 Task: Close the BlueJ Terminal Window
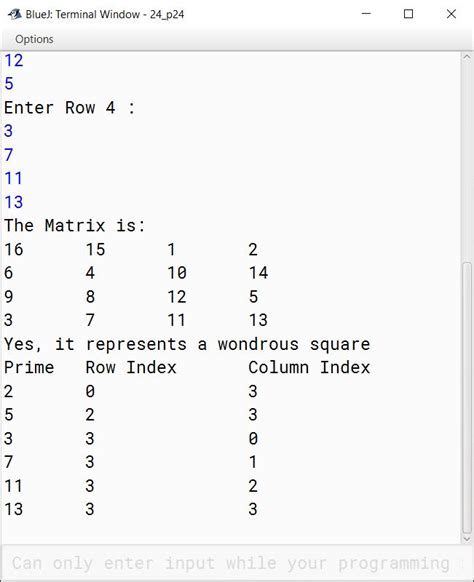point(451,14)
